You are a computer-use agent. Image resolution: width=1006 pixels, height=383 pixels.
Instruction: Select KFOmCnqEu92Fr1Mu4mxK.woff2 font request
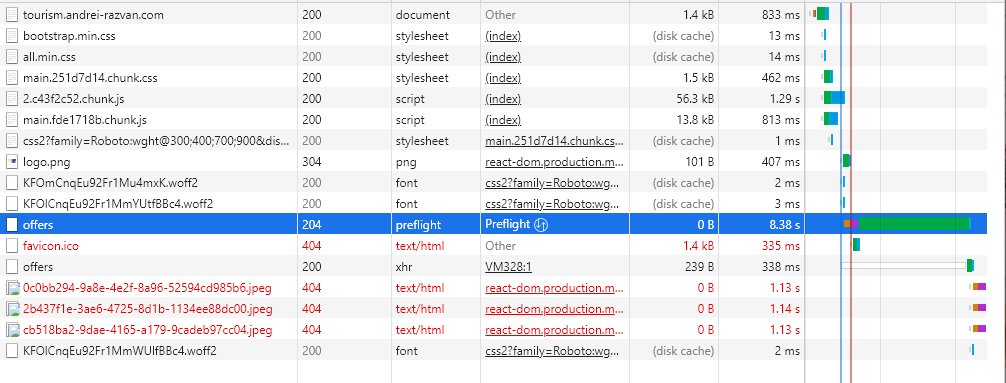coord(110,183)
